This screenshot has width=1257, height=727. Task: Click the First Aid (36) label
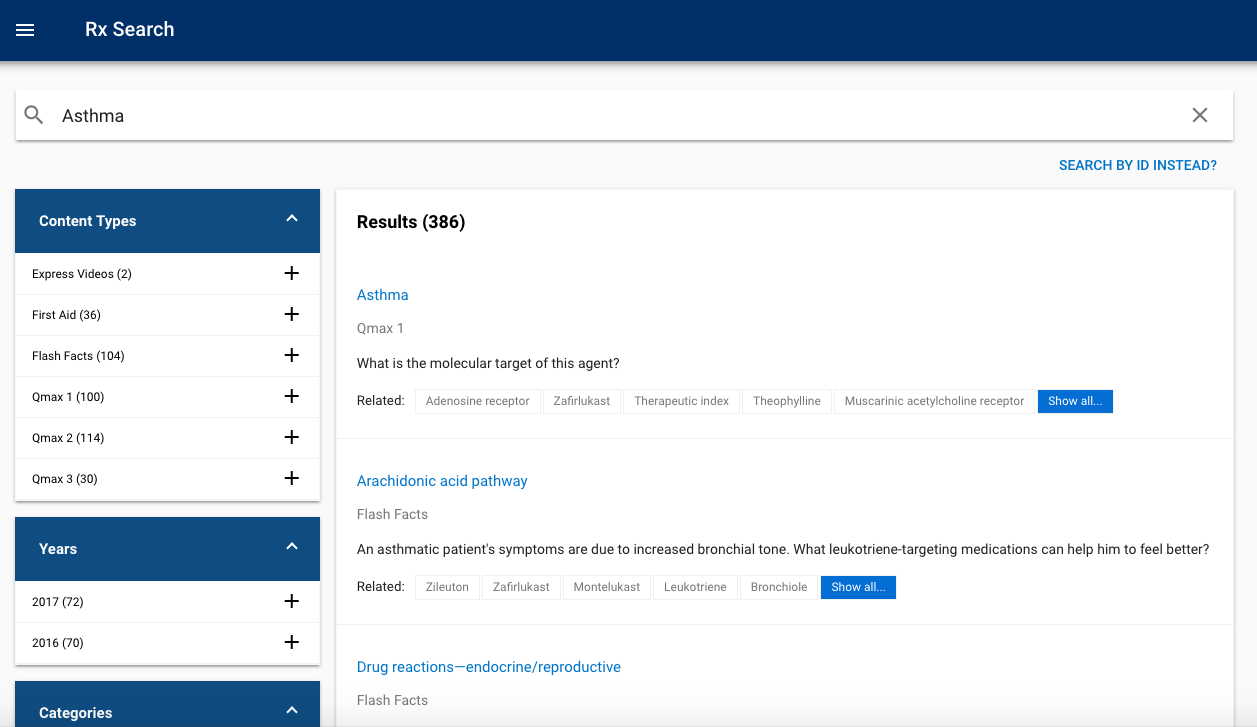click(x=66, y=315)
